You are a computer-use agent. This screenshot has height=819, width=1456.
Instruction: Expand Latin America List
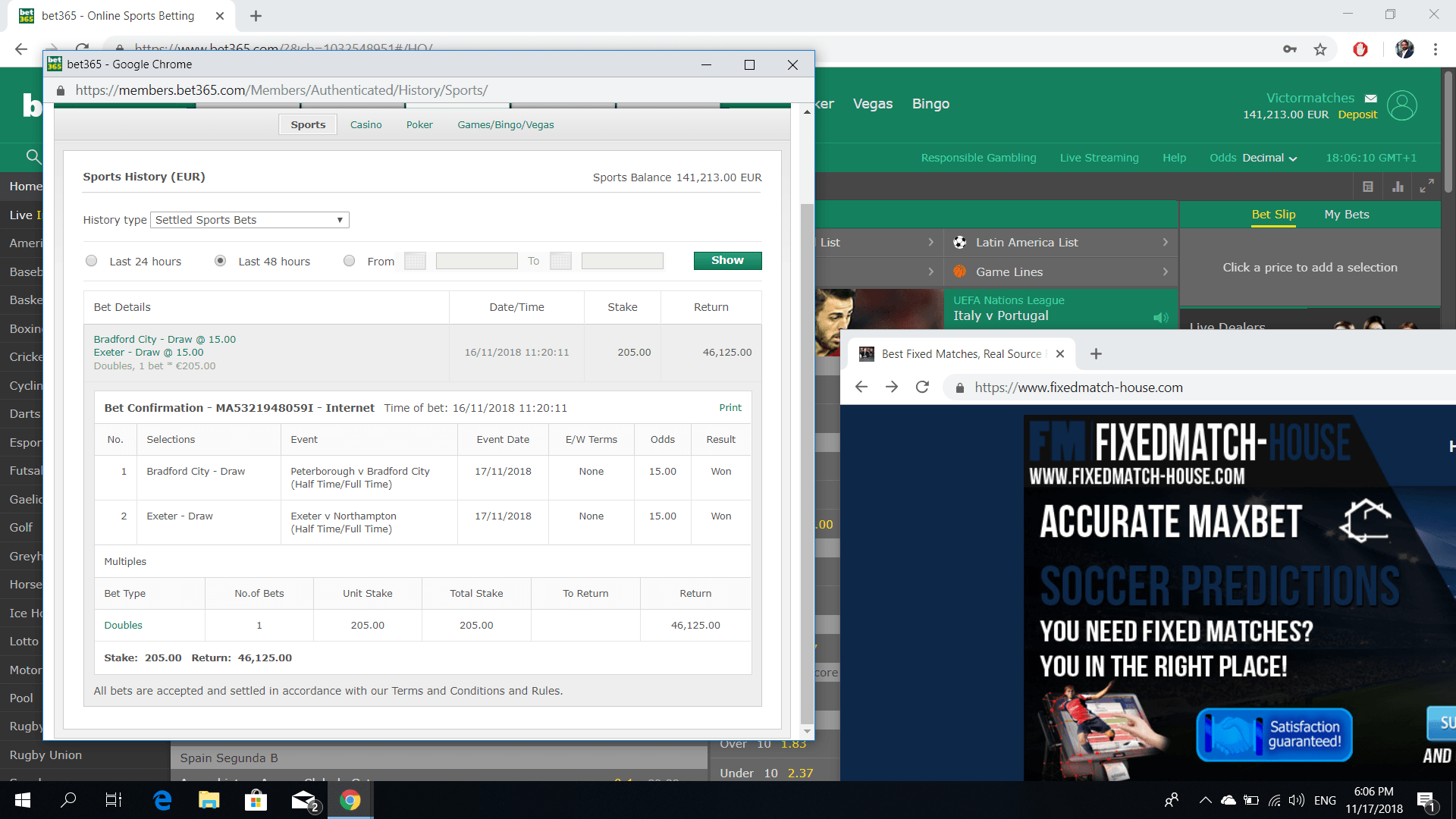[x=1060, y=243]
